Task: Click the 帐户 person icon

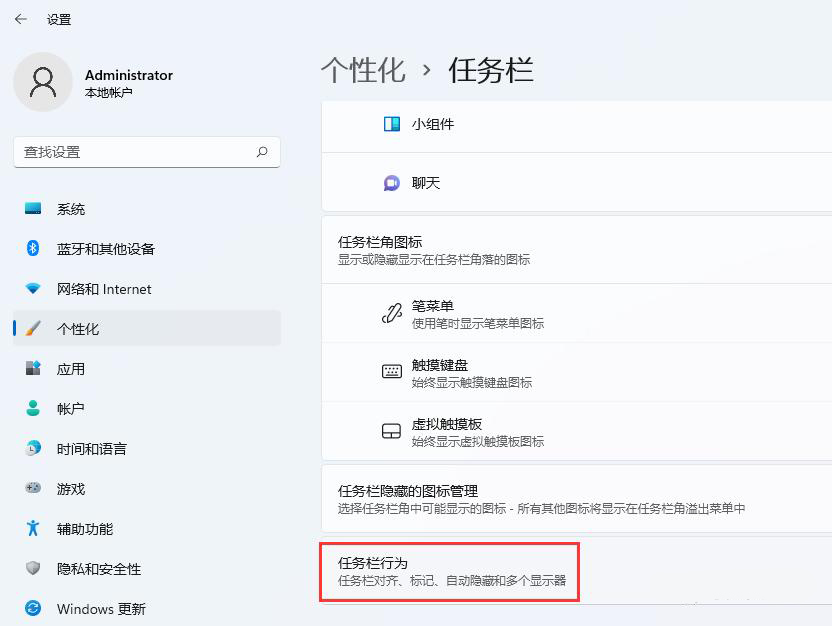Action: pyautogui.click(x=33, y=408)
